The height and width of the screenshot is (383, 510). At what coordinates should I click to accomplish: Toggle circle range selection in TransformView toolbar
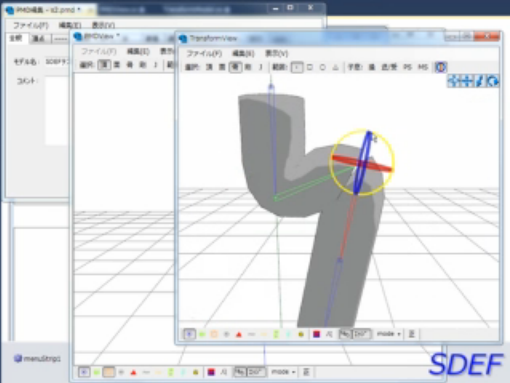click(322, 67)
